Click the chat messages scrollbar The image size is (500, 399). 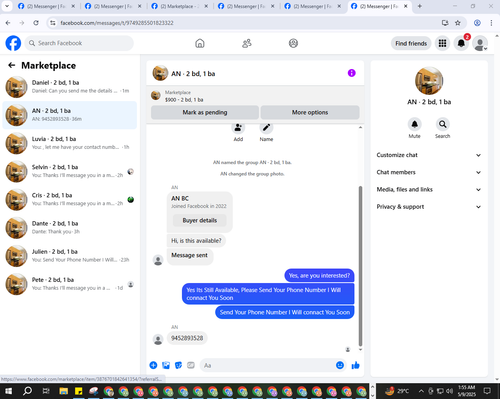pos(360,266)
